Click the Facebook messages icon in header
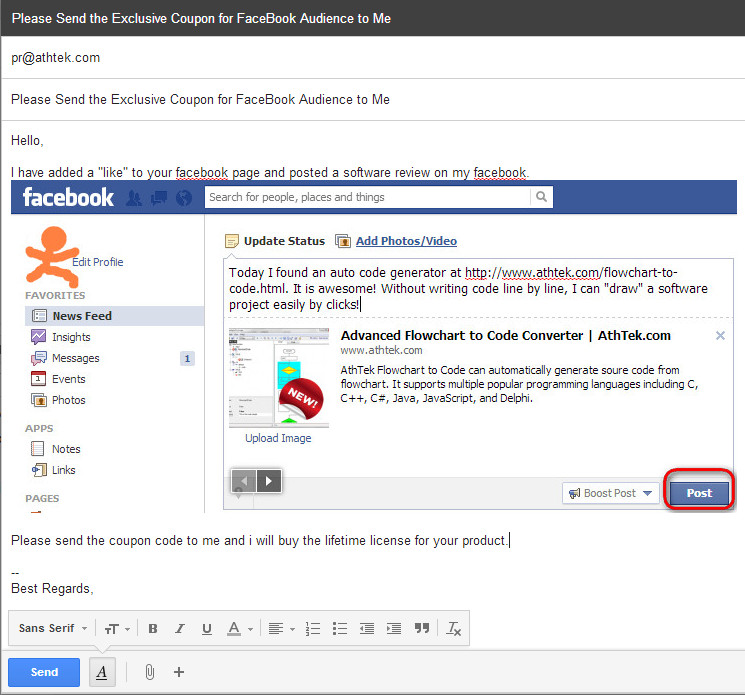Image resolution: width=745 pixels, height=695 pixels. click(x=159, y=198)
